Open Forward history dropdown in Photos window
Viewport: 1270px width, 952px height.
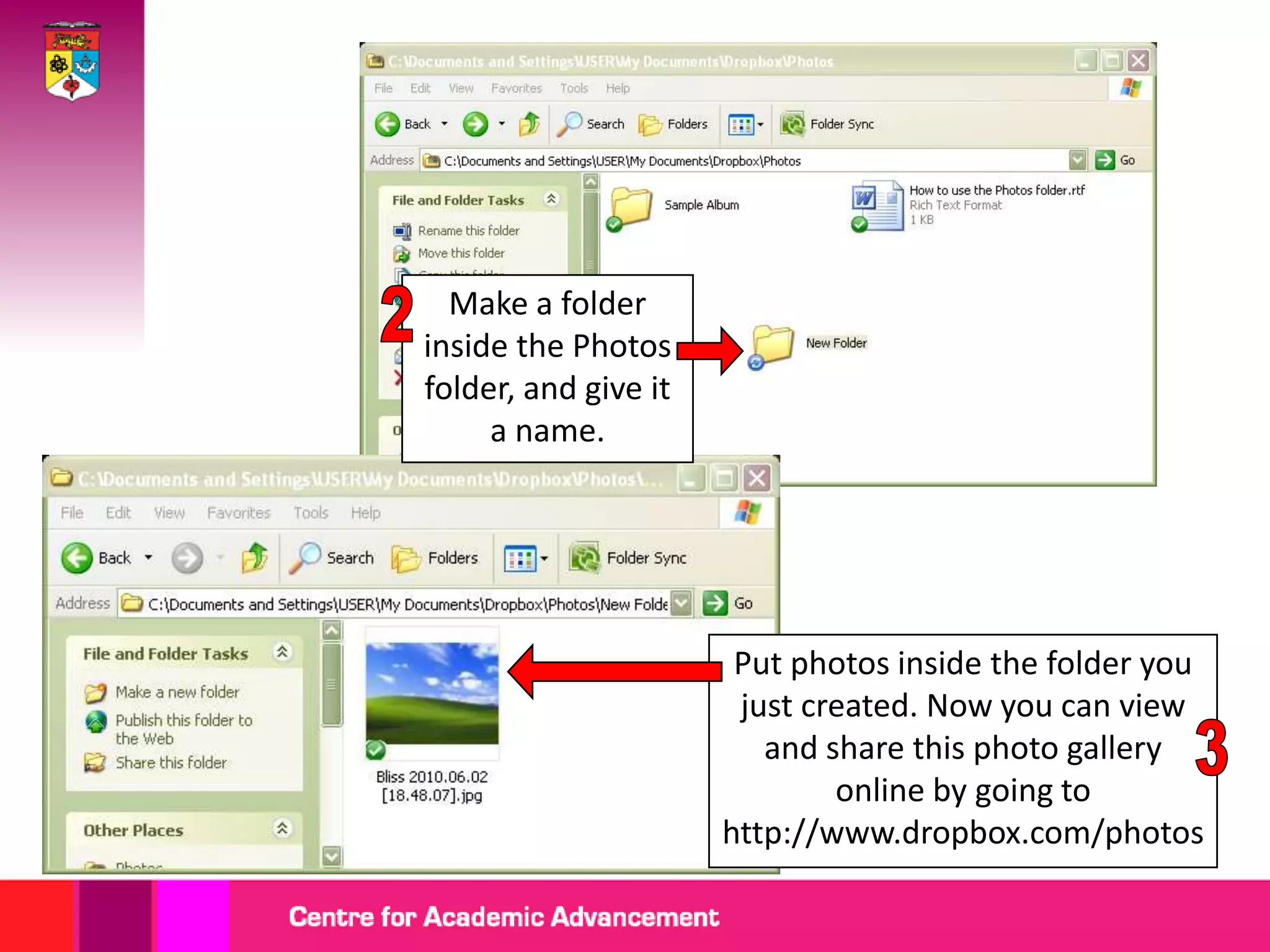coord(502,124)
